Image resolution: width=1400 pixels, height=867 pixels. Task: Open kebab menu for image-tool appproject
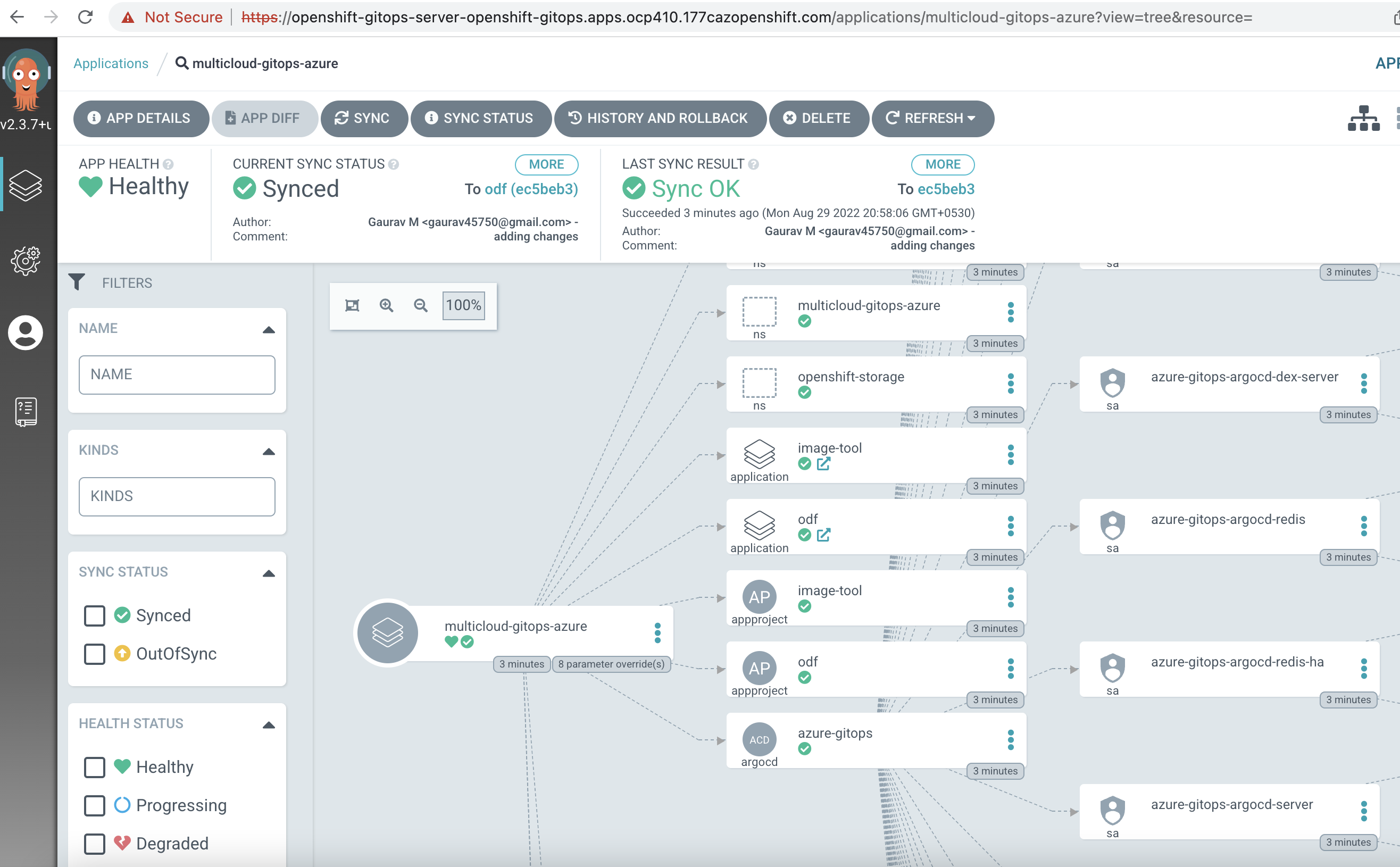pyautogui.click(x=1011, y=597)
